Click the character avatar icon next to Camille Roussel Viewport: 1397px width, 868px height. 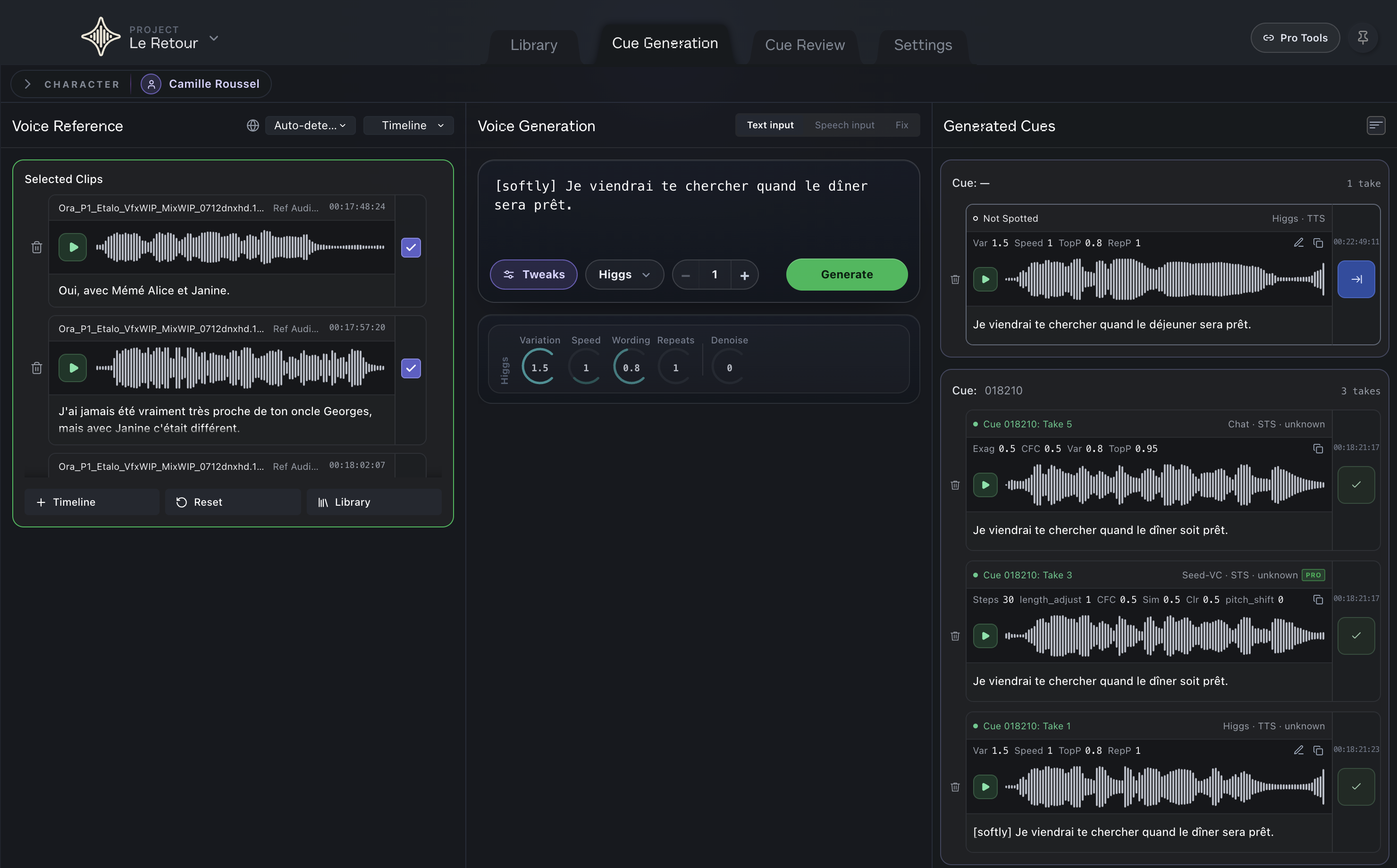[151, 84]
